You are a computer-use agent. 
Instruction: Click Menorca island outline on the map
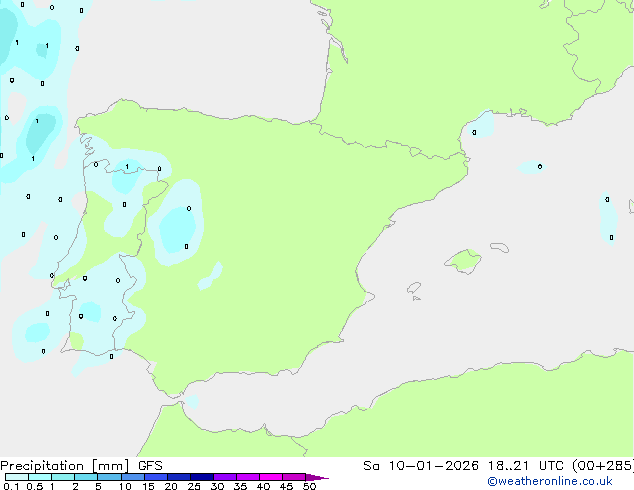[x=500, y=247]
